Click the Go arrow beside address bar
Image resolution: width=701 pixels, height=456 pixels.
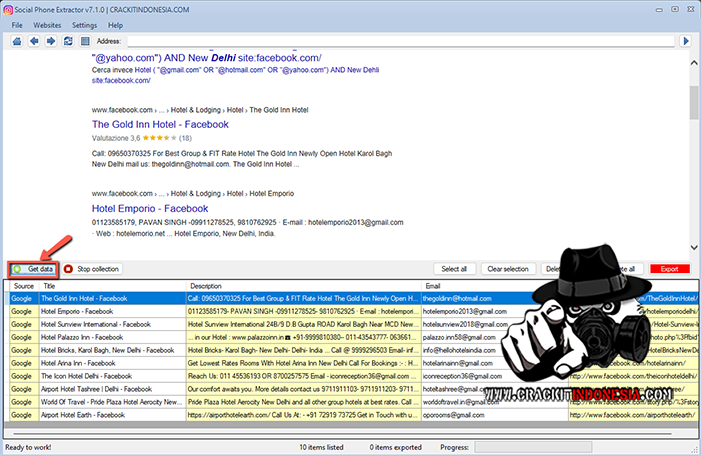tap(686, 41)
